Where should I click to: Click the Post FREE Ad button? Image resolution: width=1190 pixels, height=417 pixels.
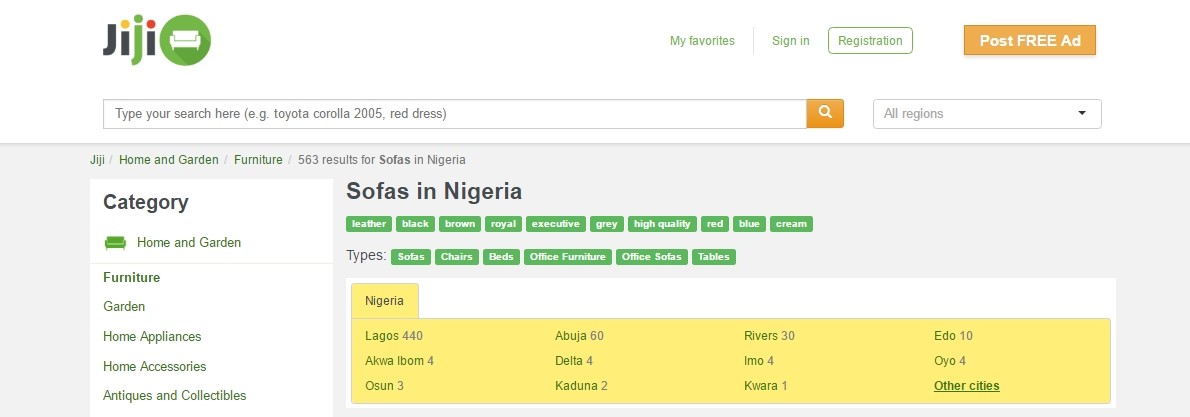coord(1030,41)
